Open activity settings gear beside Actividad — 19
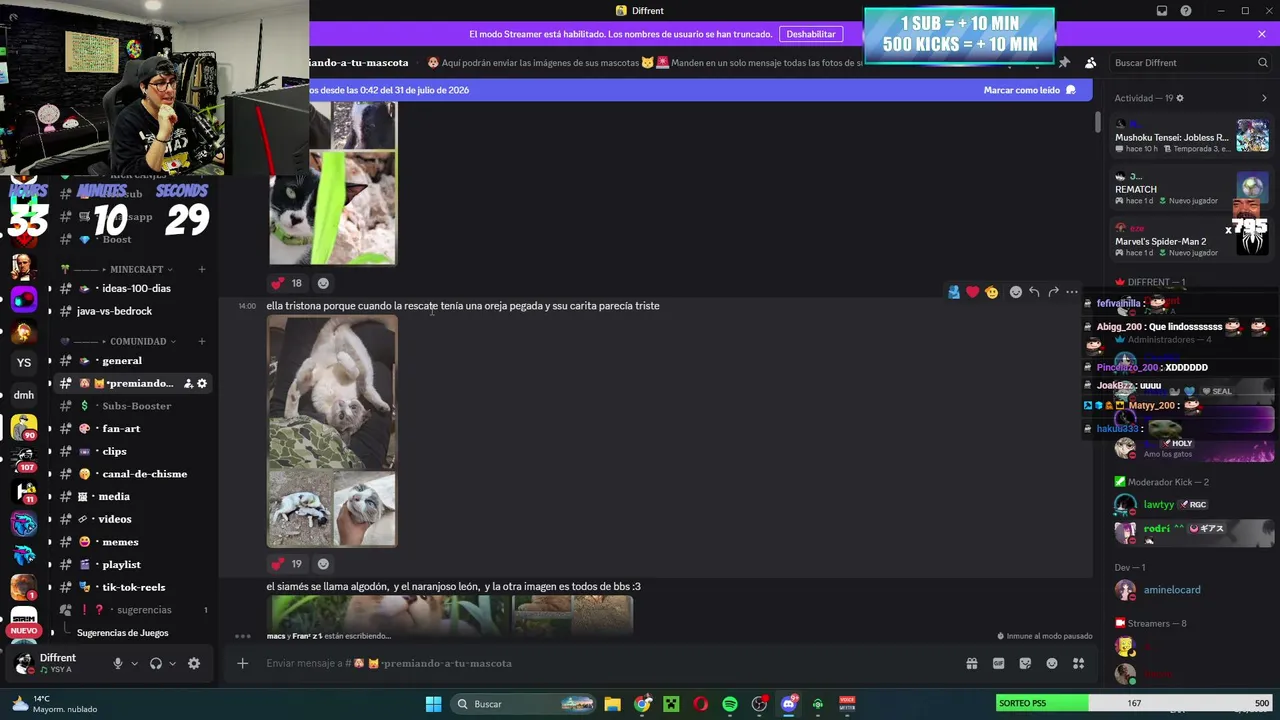Screen dimensions: 1280x720 click(x=1180, y=98)
